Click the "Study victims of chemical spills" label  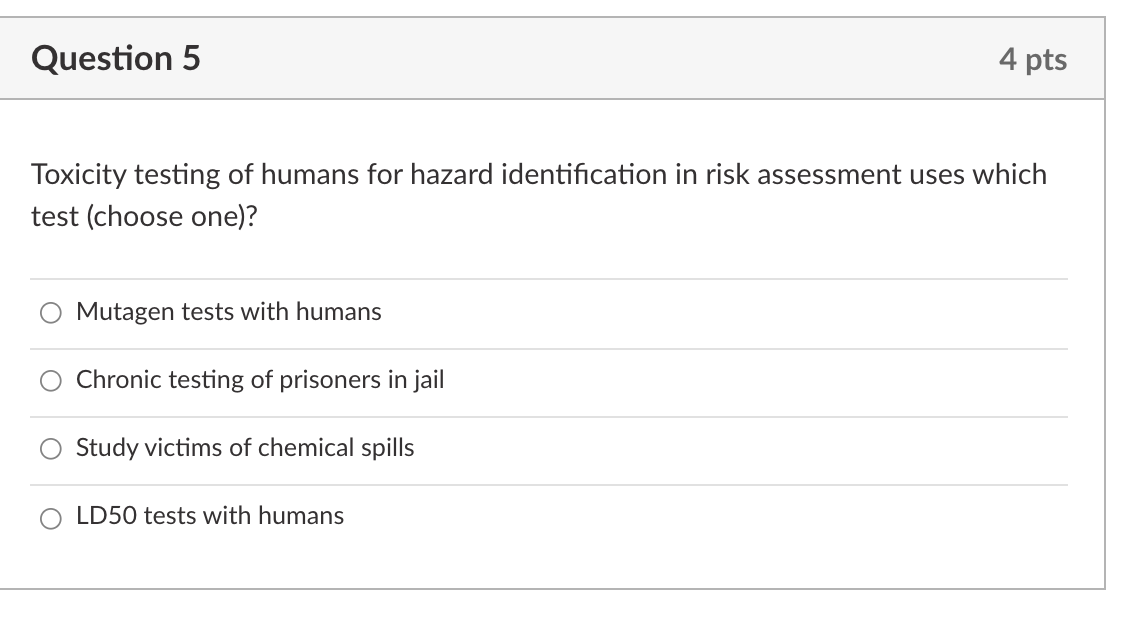tap(244, 448)
